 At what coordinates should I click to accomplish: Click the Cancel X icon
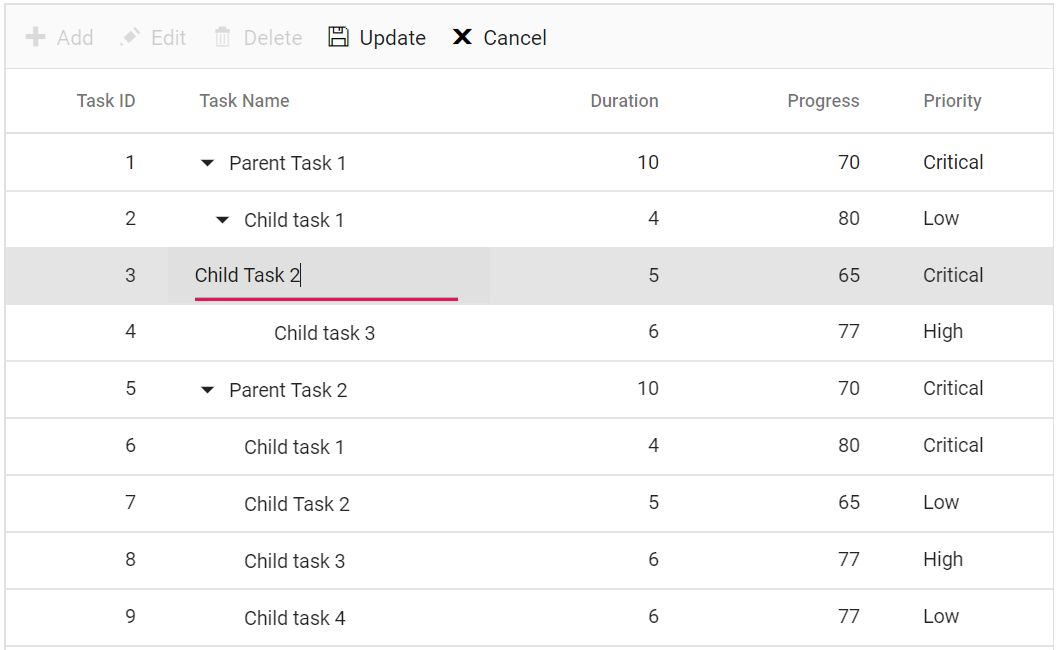(462, 37)
